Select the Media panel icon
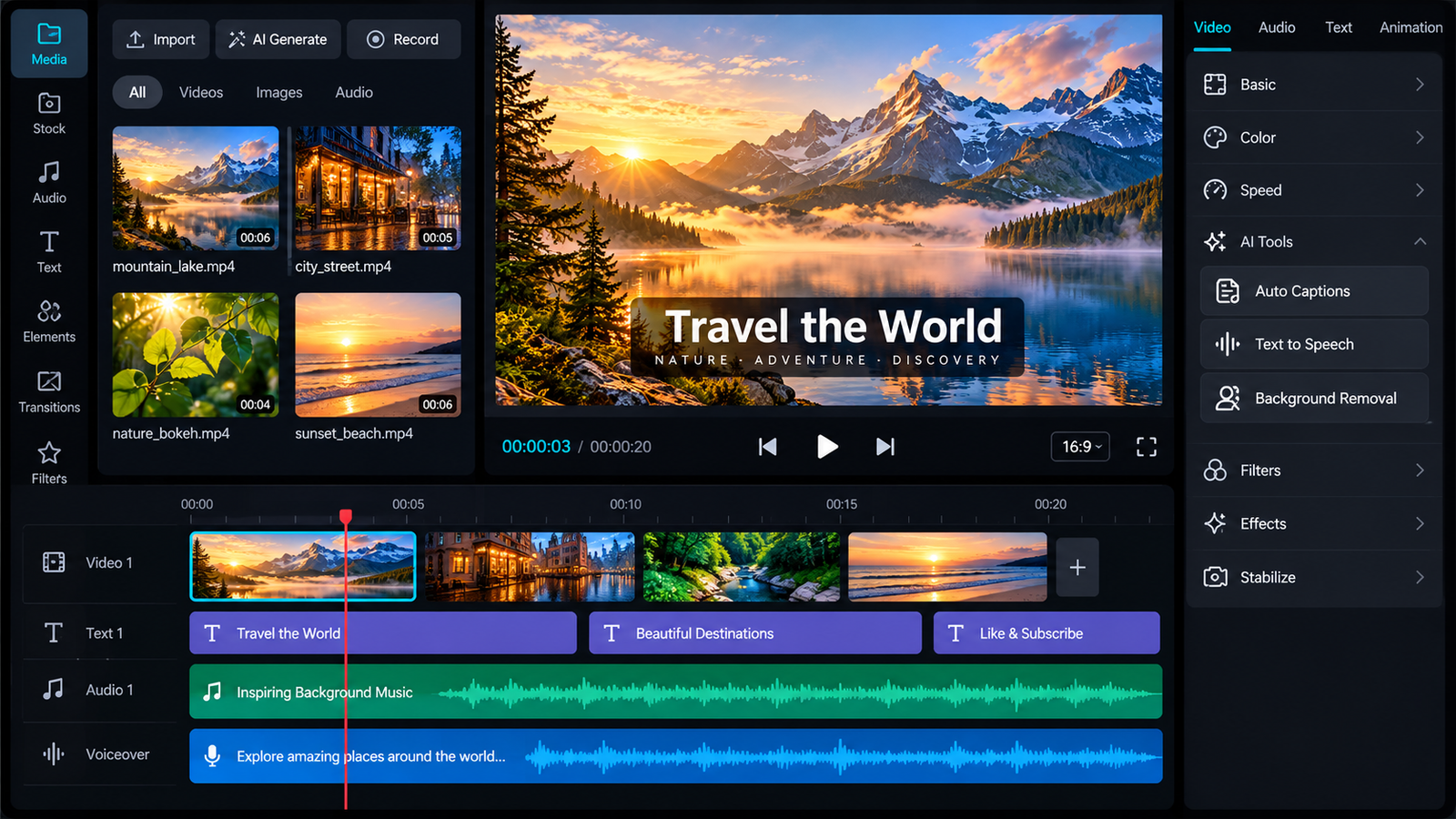The image size is (1456, 819). point(49,44)
